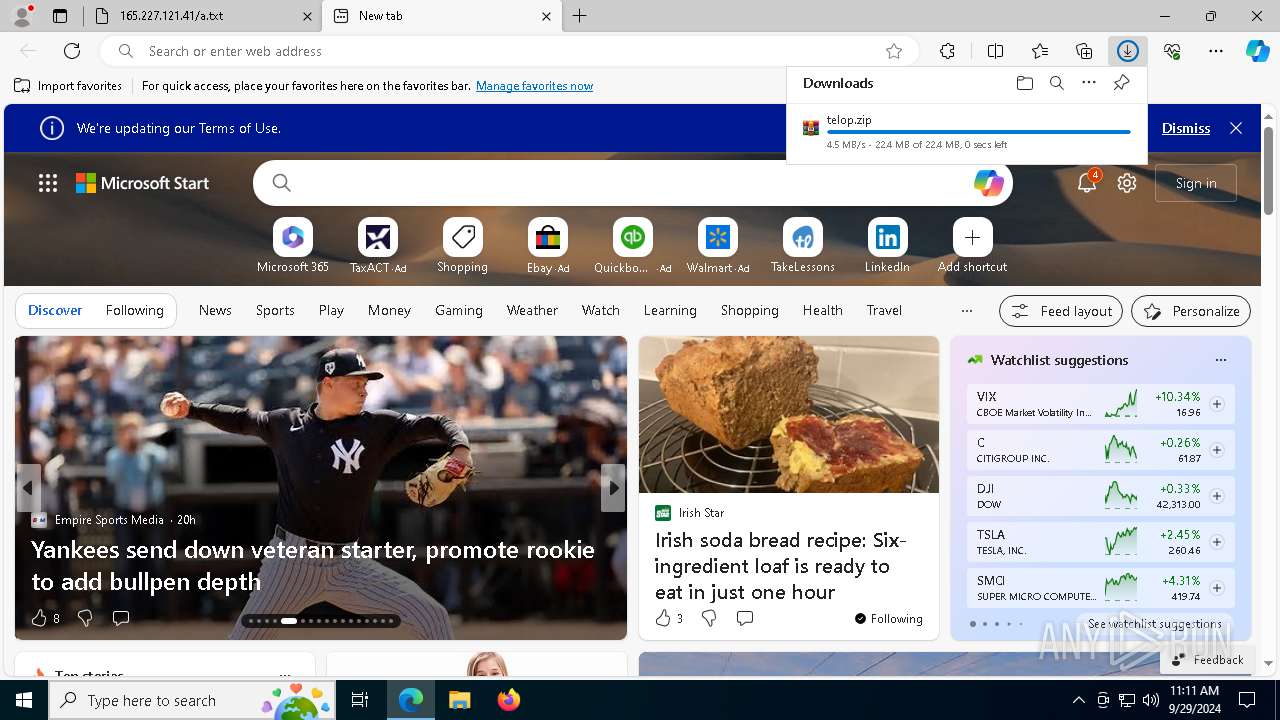Open the LinkedIn shortcut
The width and height of the screenshot is (1280, 720).
pyautogui.click(x=887, y=246)
